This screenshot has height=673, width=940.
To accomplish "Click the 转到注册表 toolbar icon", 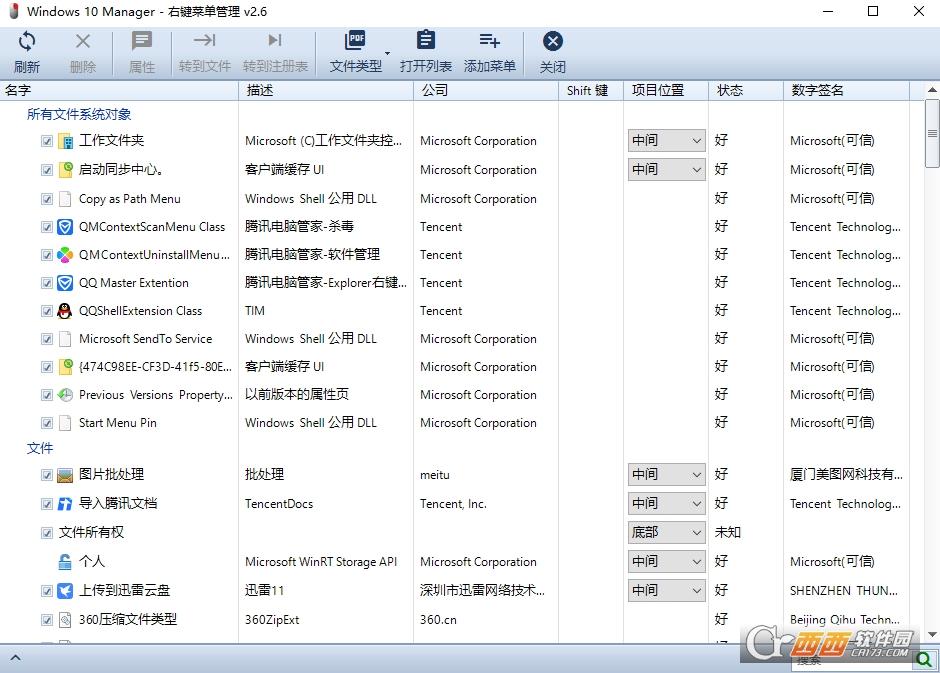I will pyautogui.click(x=275, y=40).
